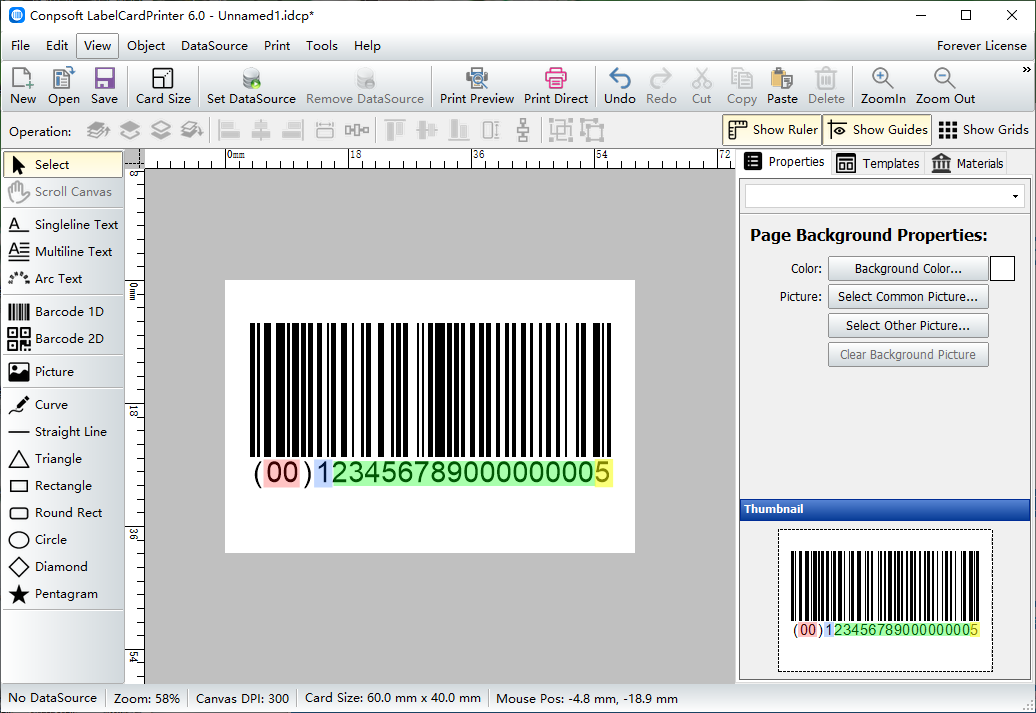Click the Delete trash icon
Image resolution: width=1036 pixels, height=713 pixels.
tap(826, 86)
